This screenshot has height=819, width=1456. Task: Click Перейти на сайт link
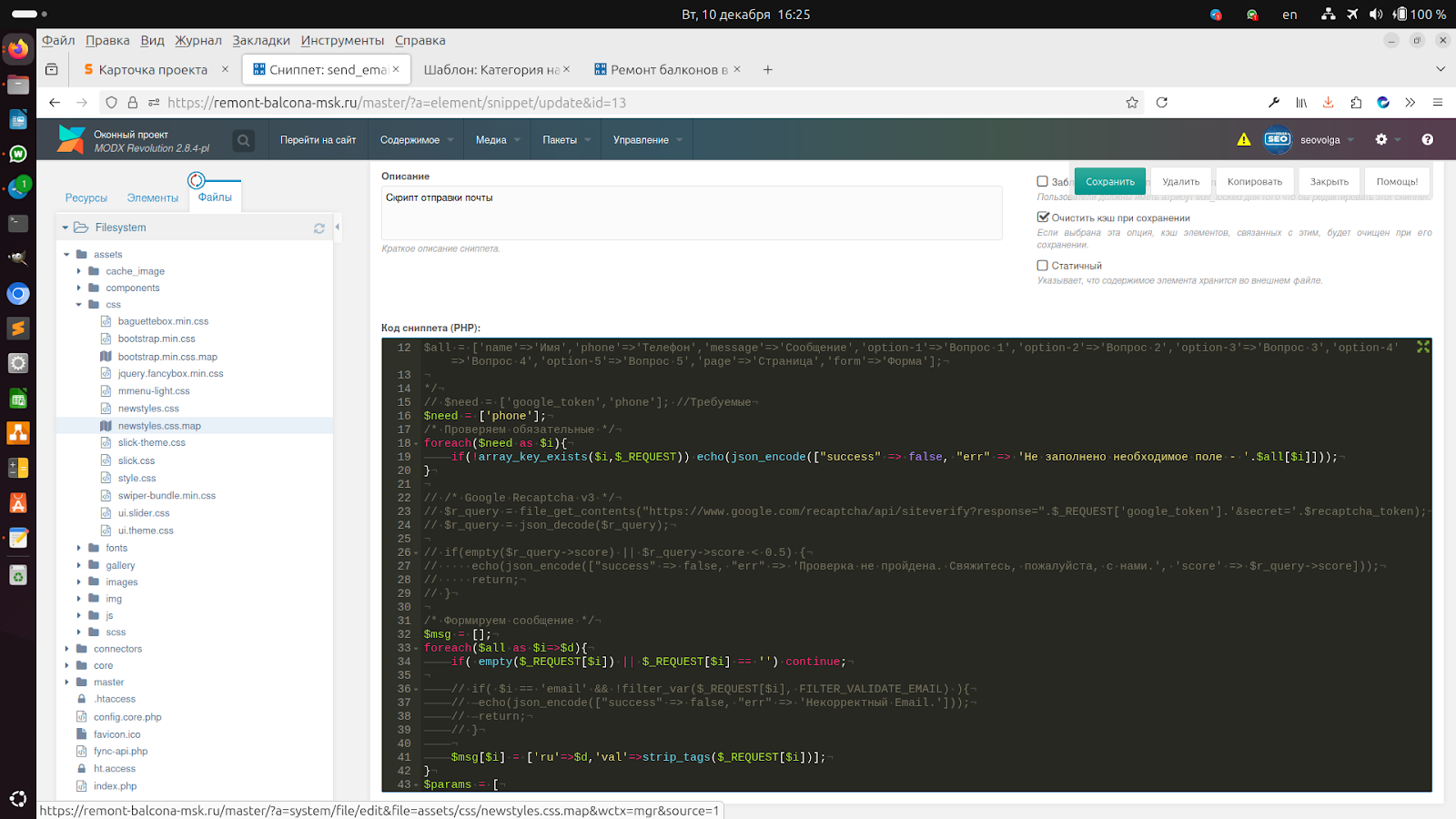pos(318,140)
